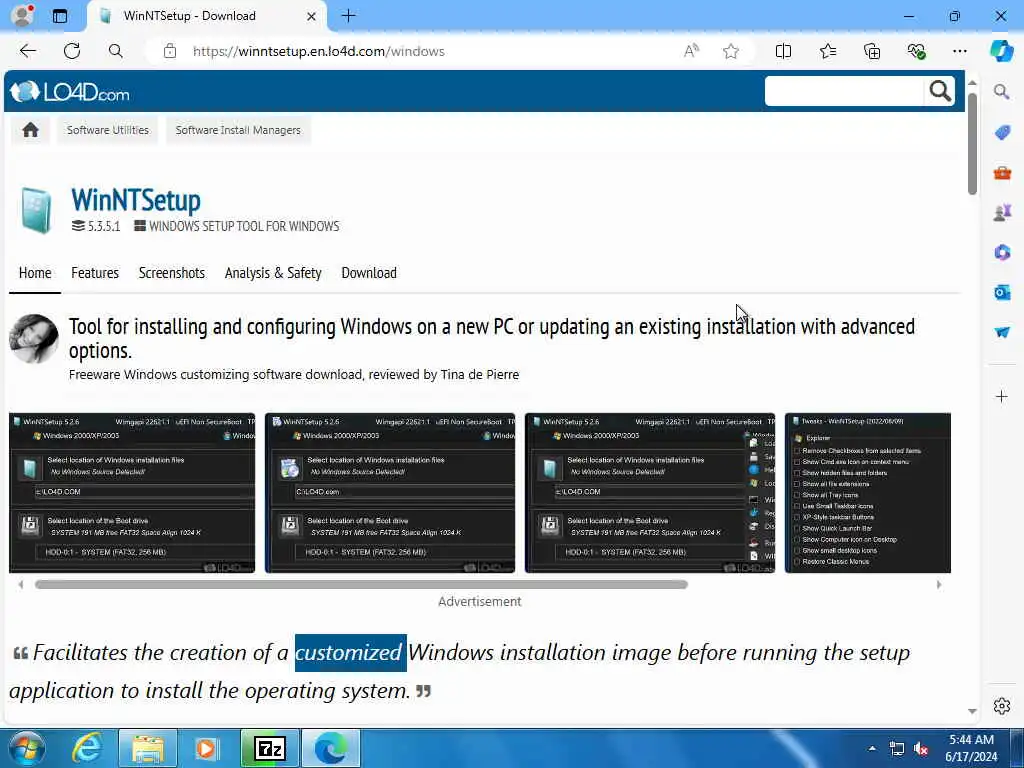Open the Collections icon
Viewport: 1024px width, 768px height.
point(872,51)
